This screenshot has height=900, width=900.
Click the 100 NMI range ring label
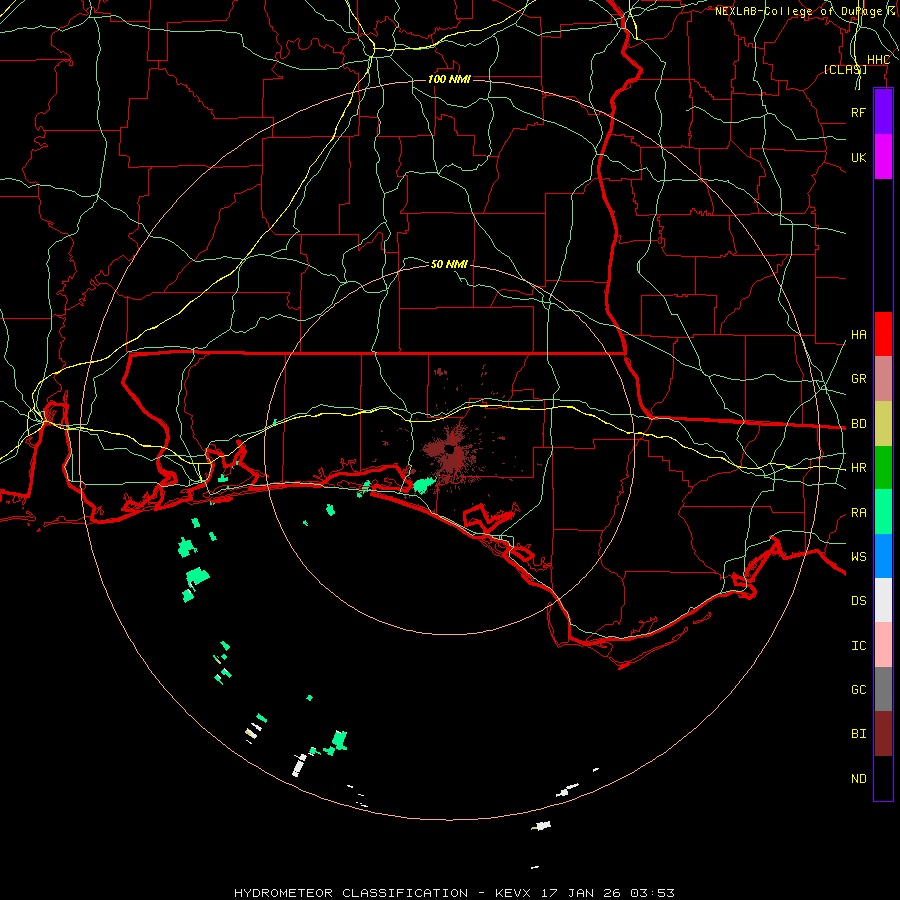[x=449, y=79]
